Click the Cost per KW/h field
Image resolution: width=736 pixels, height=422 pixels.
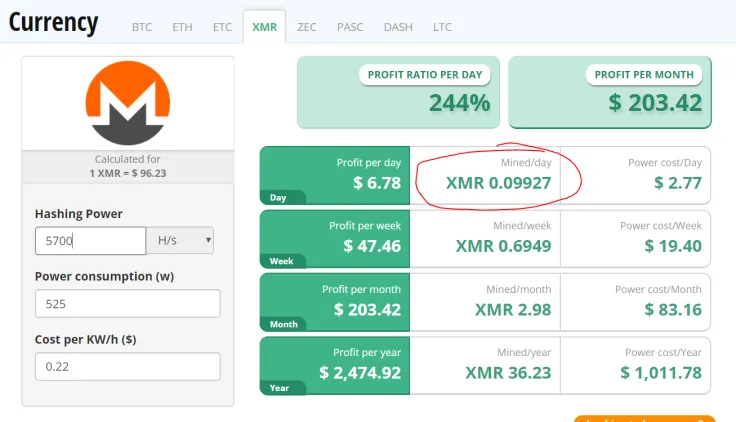[127, 366]
